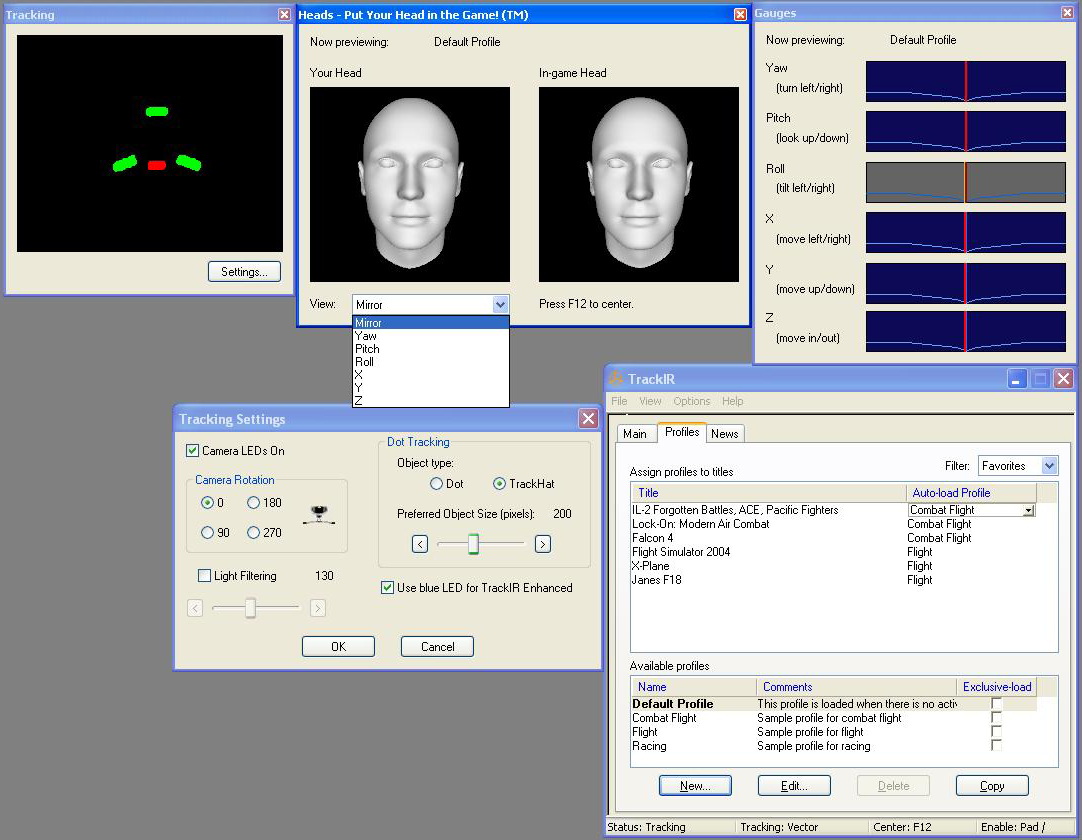Toggle Use blue LED for TrackIR Enhanced
This screenshot has width=1082, height=840.
388,587
